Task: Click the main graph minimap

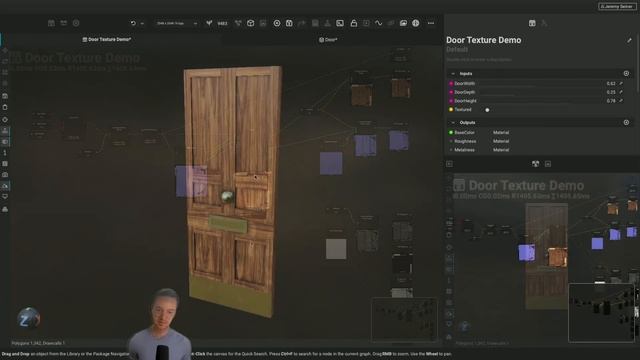Action: 404,320
